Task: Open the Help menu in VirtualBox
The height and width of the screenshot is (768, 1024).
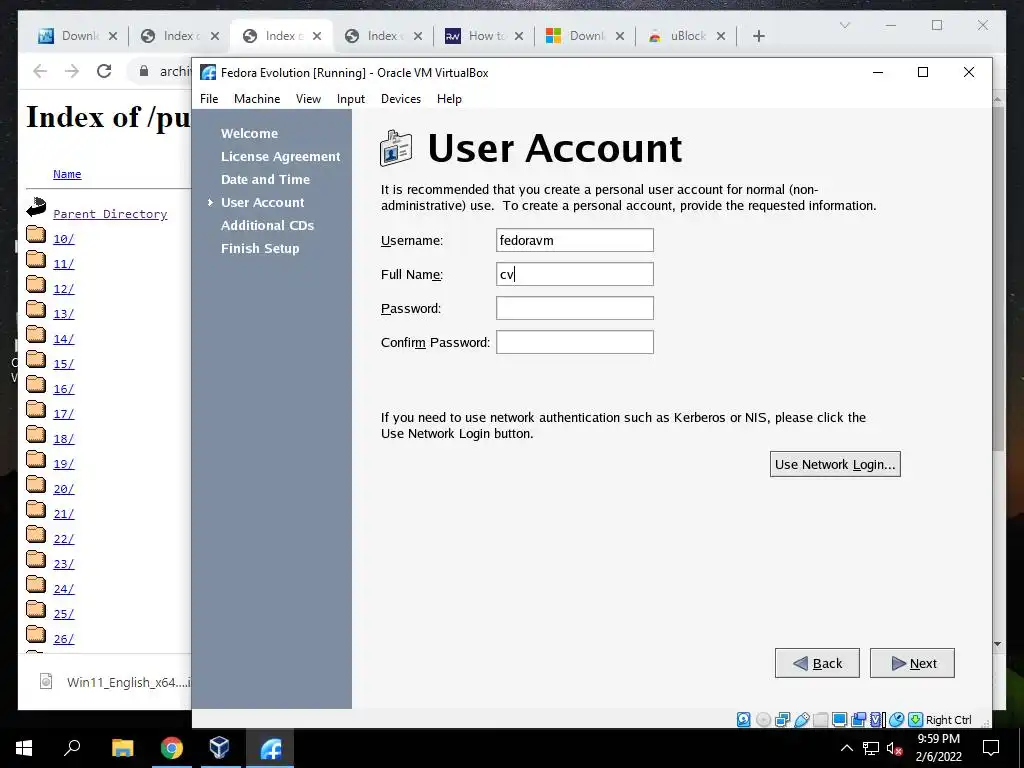Action: click(x=449, y=99)
